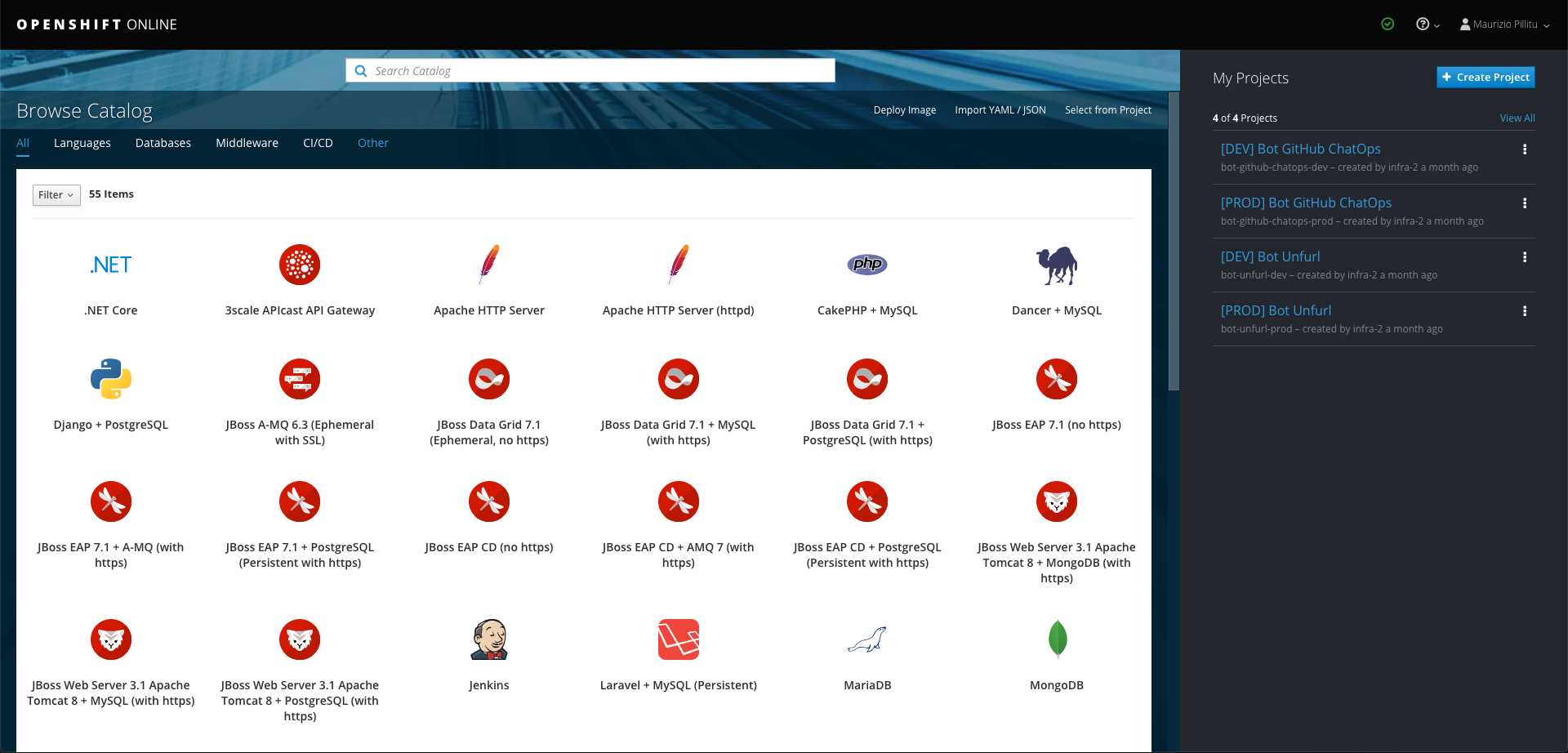Open the MongoDB template icon

tap(1056, 639)
